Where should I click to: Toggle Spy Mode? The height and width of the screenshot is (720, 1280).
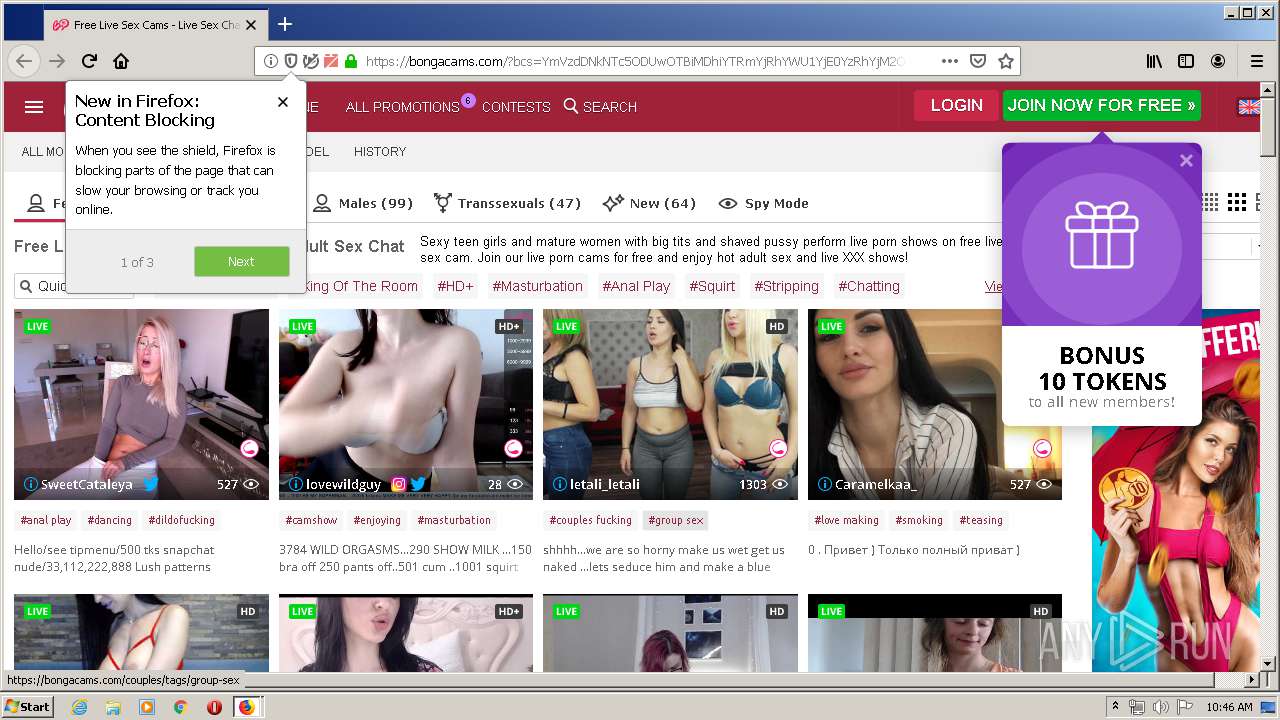coord(764,203)
